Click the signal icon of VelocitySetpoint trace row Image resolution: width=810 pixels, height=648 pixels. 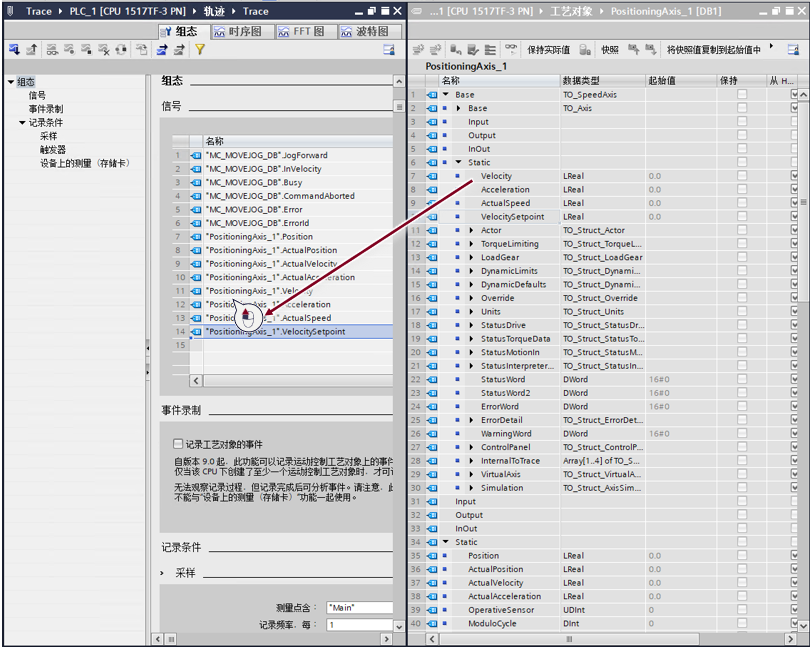click(x=196, y=332)
